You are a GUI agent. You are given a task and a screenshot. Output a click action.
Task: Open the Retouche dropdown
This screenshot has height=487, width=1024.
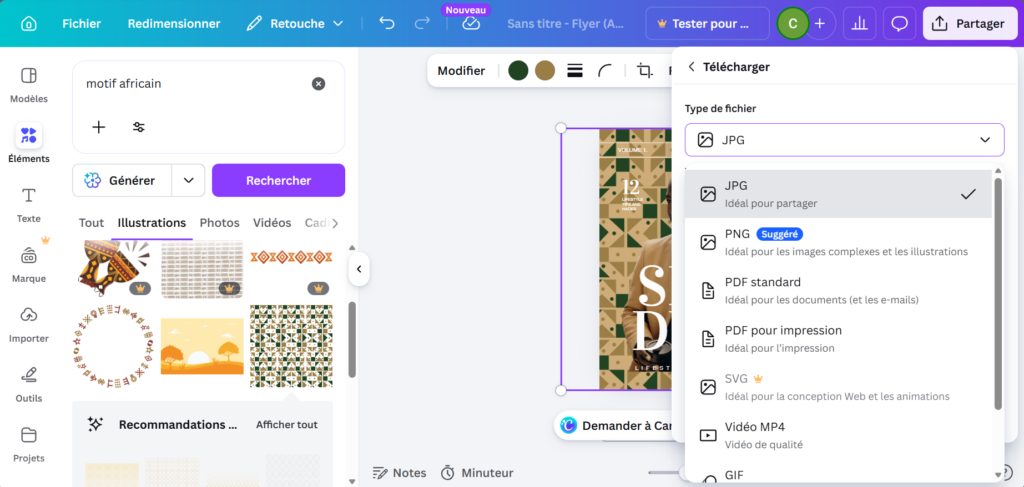[295, 24]
